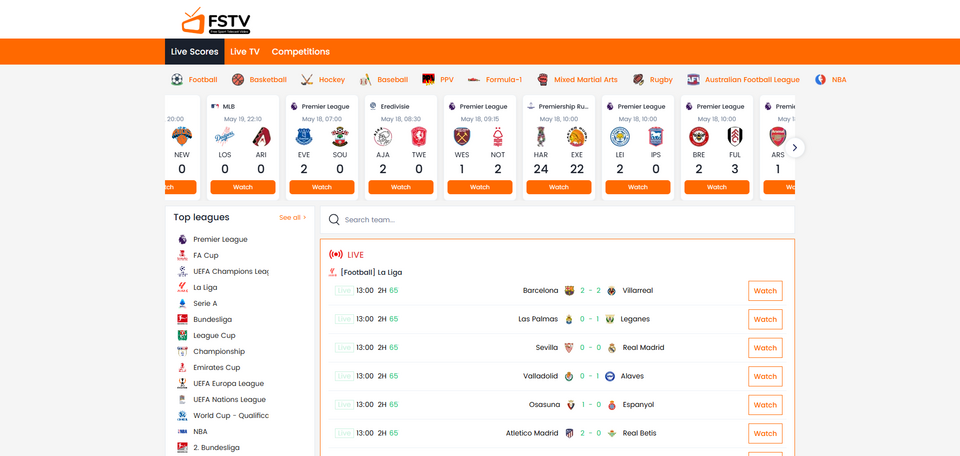Screen dimensions: 960x456
Task: Open the Competitions tab
Action: click(x=301, y=51)
